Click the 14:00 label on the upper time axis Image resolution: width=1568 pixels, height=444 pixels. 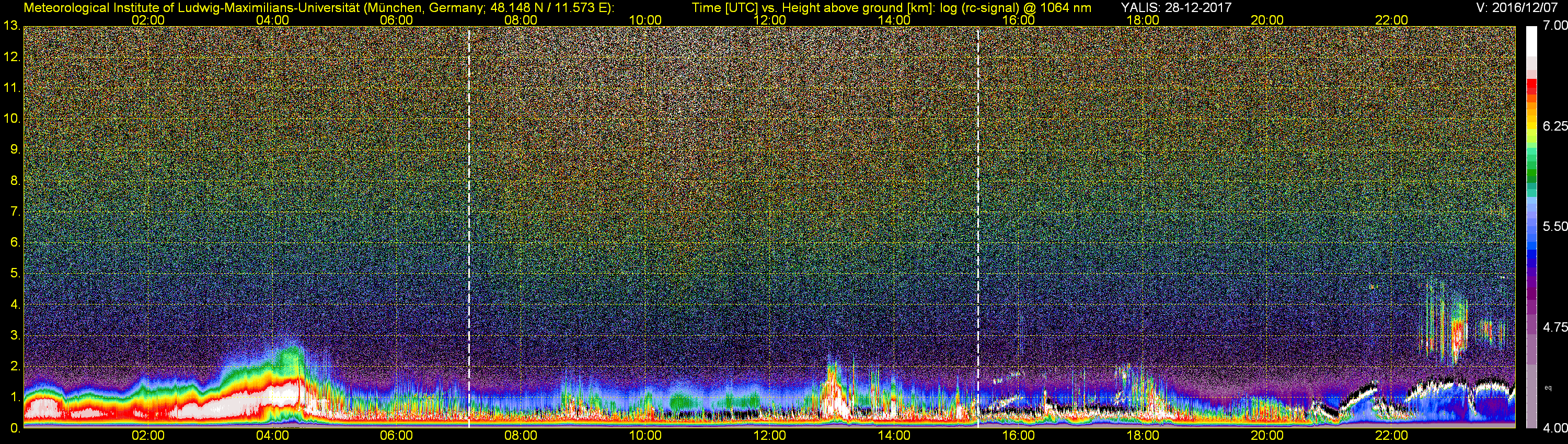pos(894,20)
